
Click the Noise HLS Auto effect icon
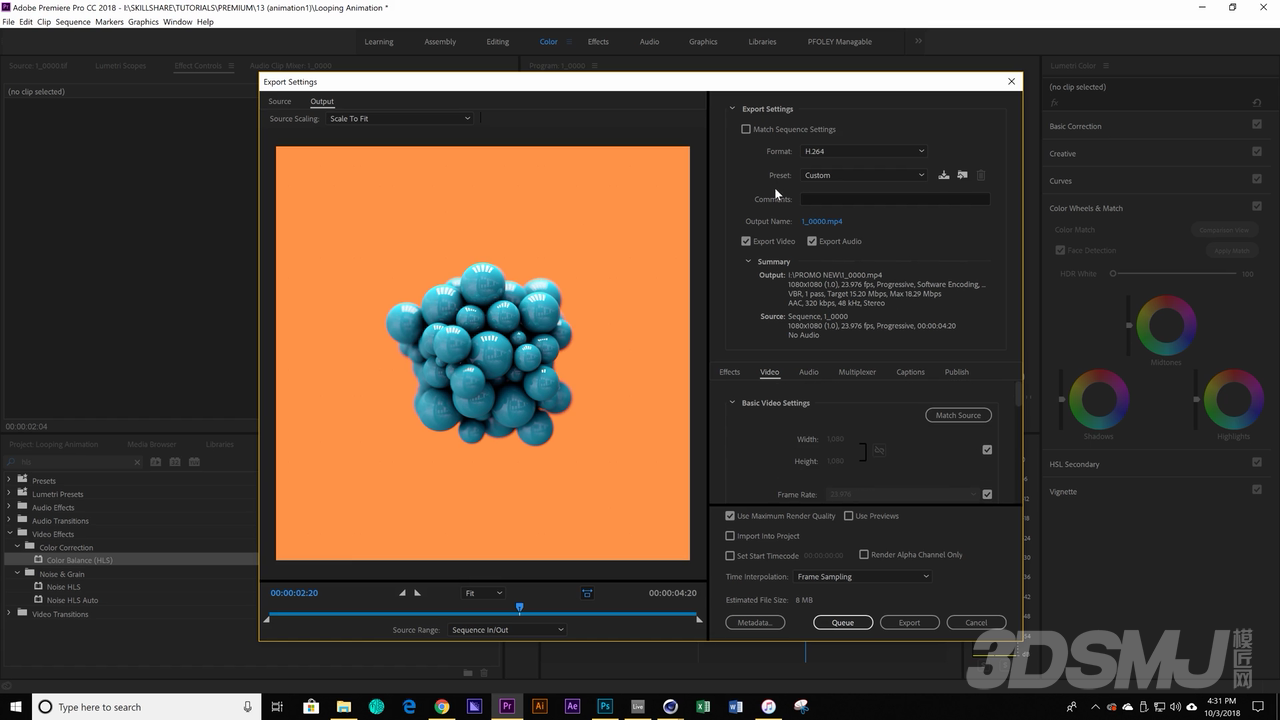[x=38, y=600]
